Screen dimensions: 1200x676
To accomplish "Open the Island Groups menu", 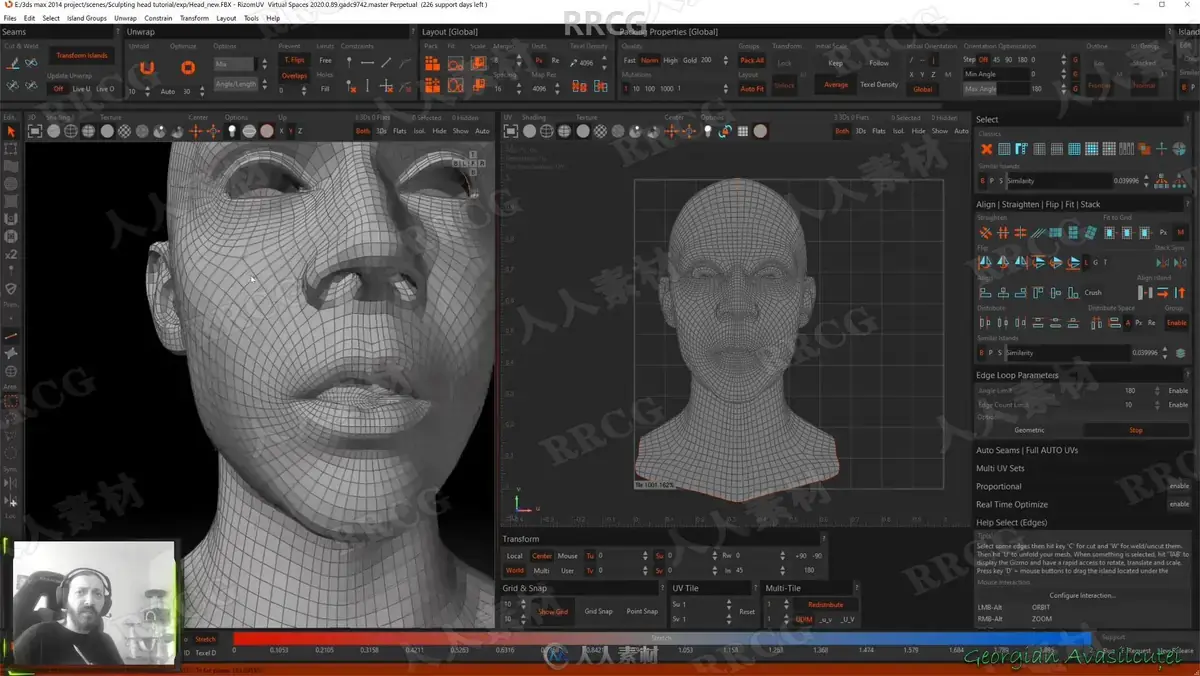I will tap(87, 18).
